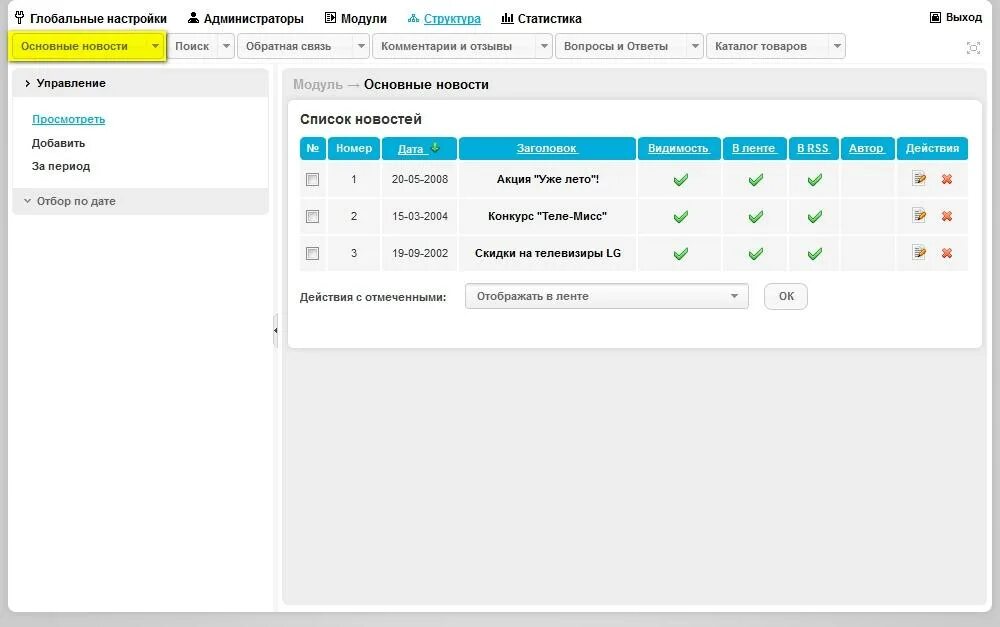Open Глобальные настройки menu

[x=91, y=18]
